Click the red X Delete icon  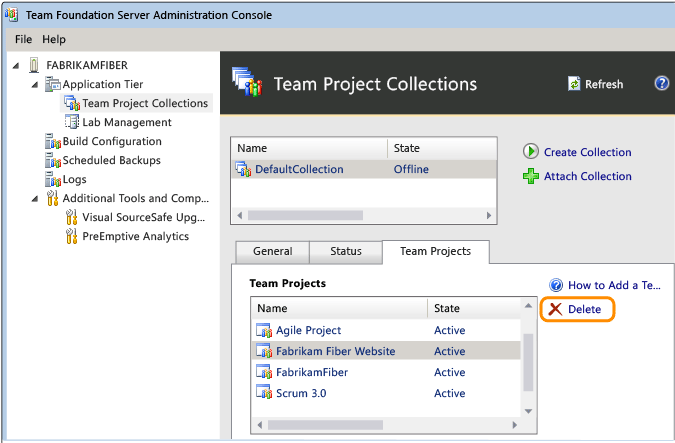pyautogui.click(x=555, y=309)
